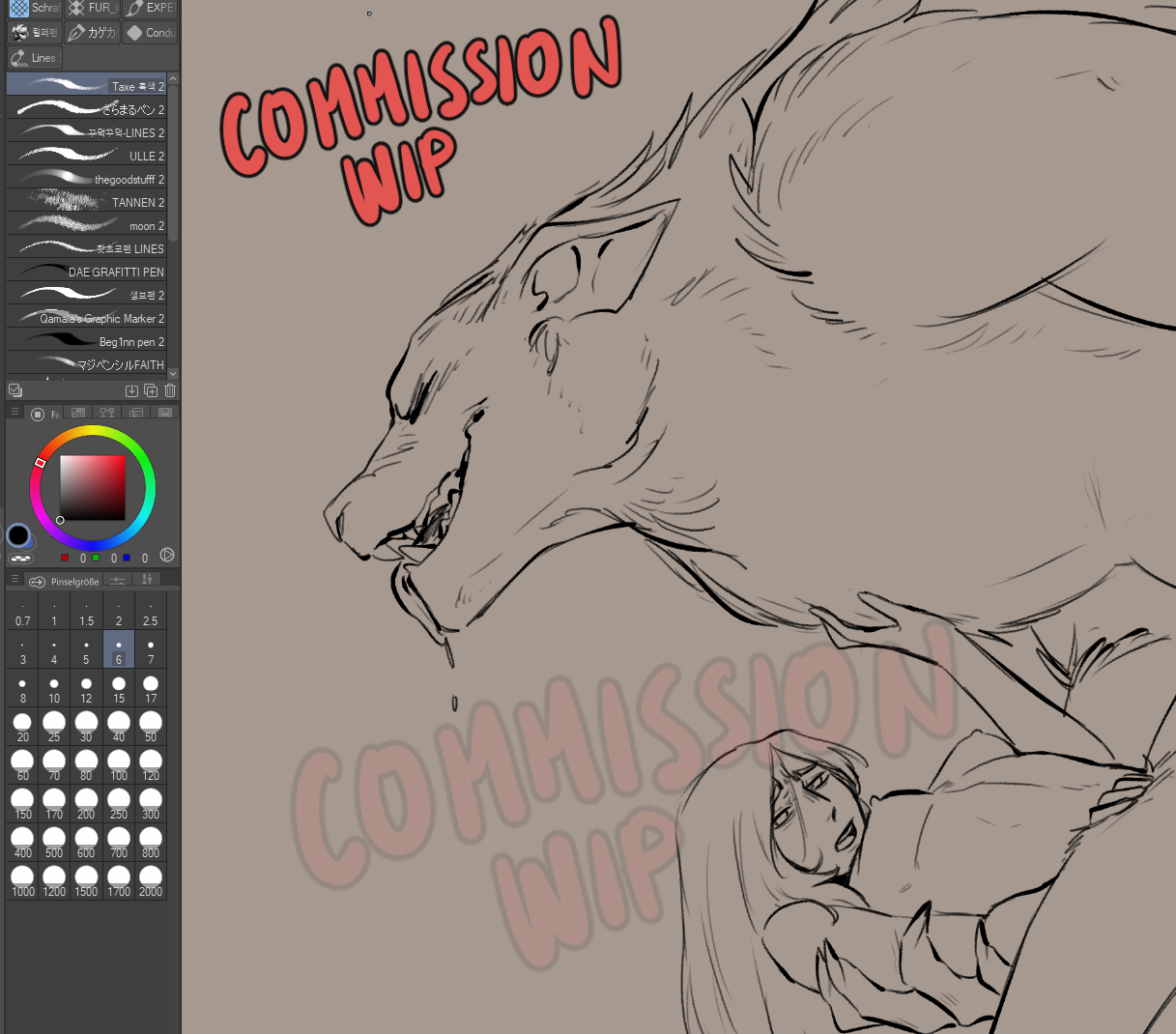Choose the TANNEN 2 brush
This screenshot has height=1034, width=1176.
pos(87,202)
